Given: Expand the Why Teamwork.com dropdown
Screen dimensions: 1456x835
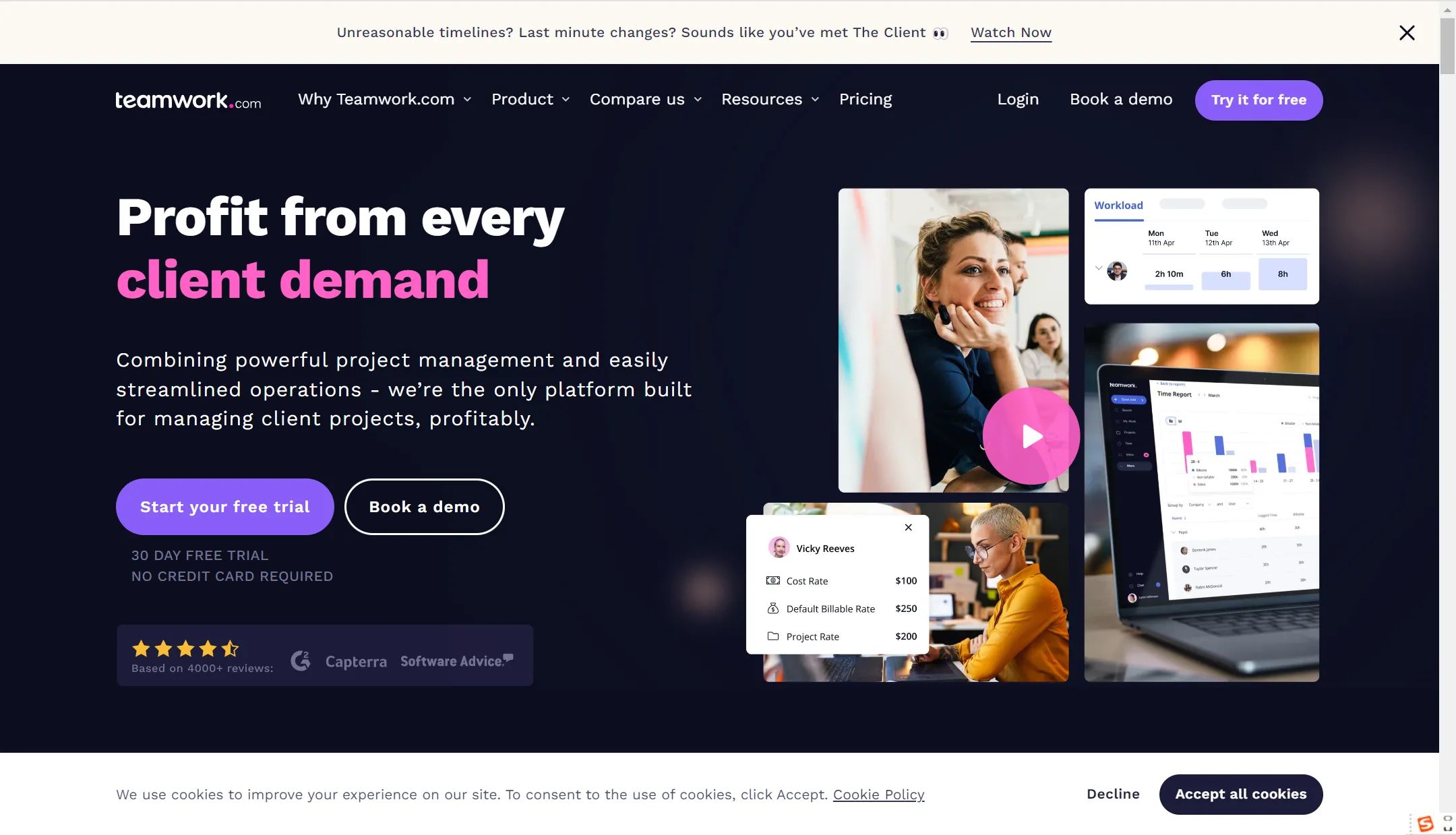Looking at the screenshot, I should (x=384, y=99).
